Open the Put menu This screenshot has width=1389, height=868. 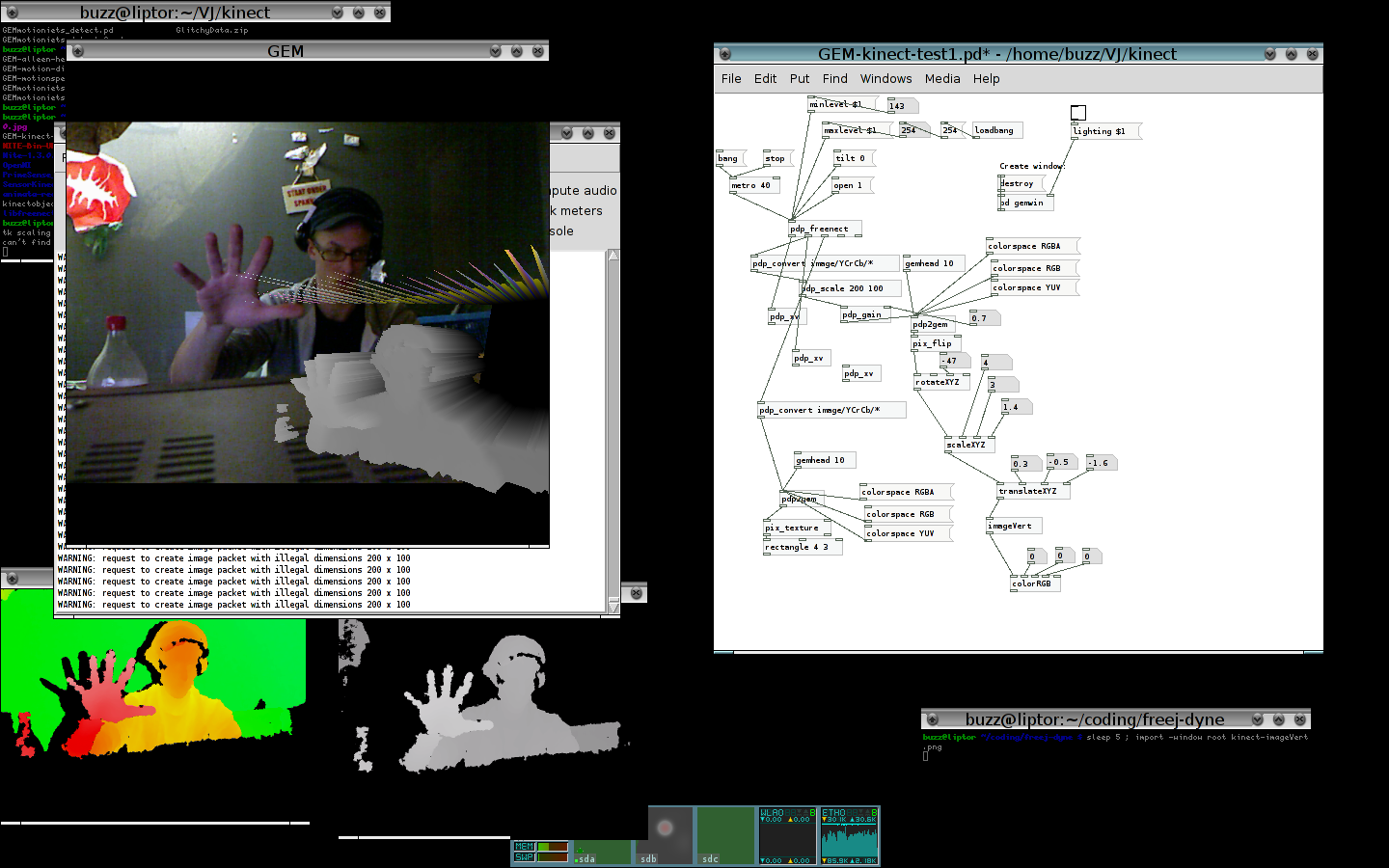(800, 79)
